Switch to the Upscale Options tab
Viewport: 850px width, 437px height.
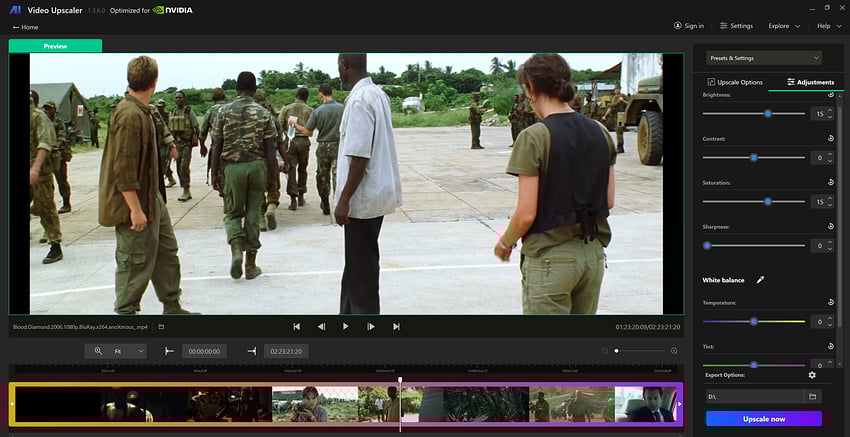(735, 82)
